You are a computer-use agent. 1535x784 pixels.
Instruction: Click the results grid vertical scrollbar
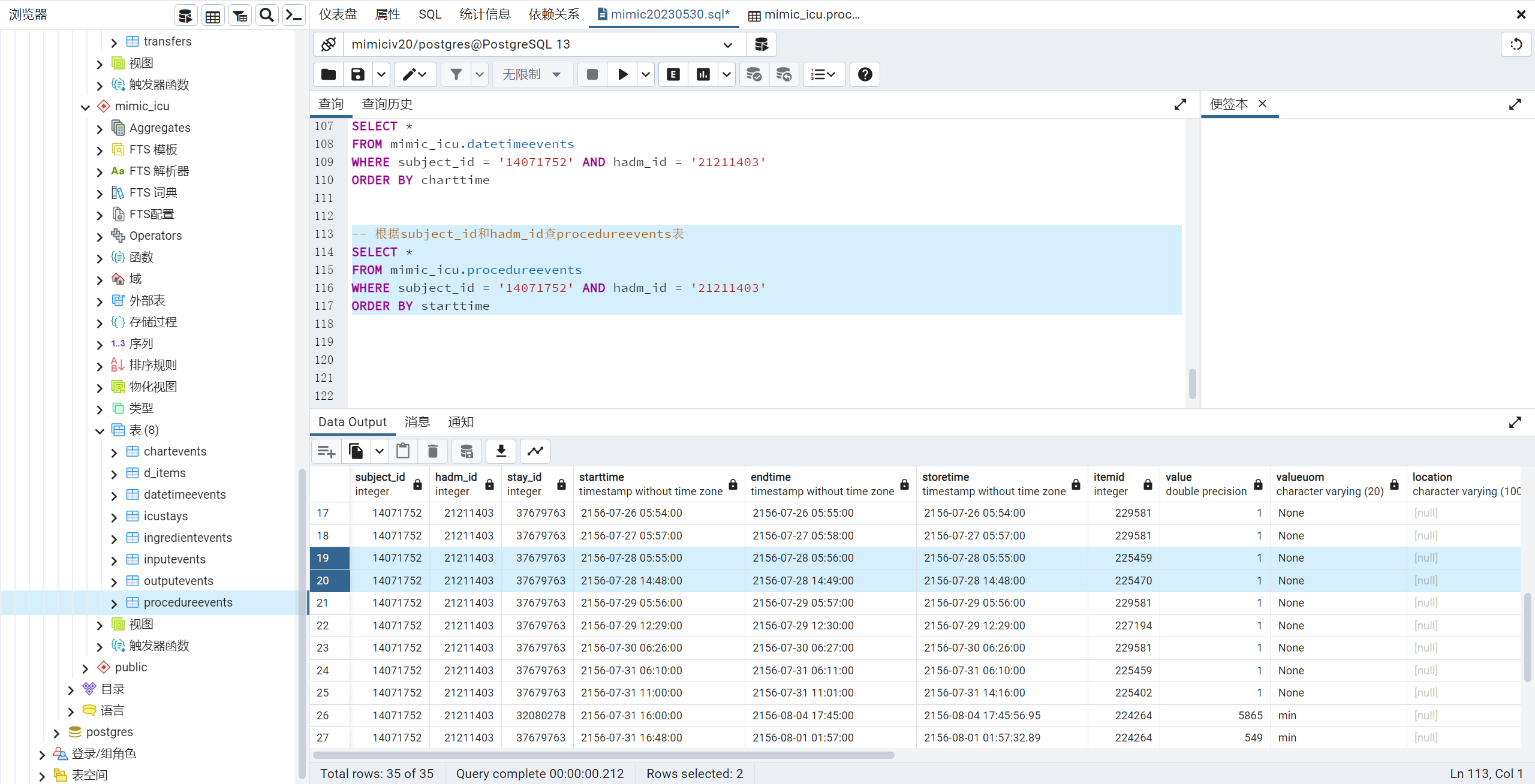tap(1527, 637)
